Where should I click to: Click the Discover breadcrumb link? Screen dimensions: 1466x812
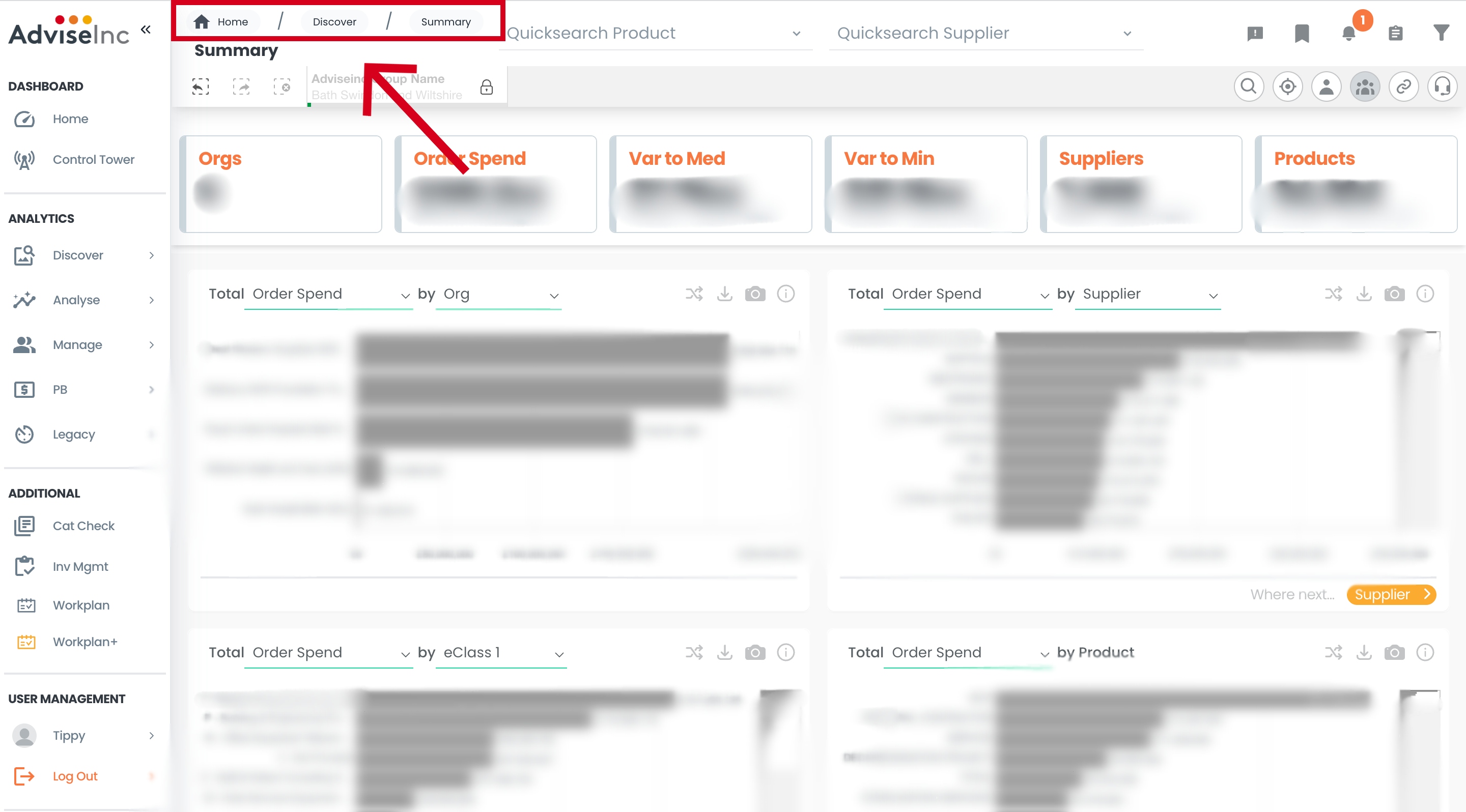334,21
